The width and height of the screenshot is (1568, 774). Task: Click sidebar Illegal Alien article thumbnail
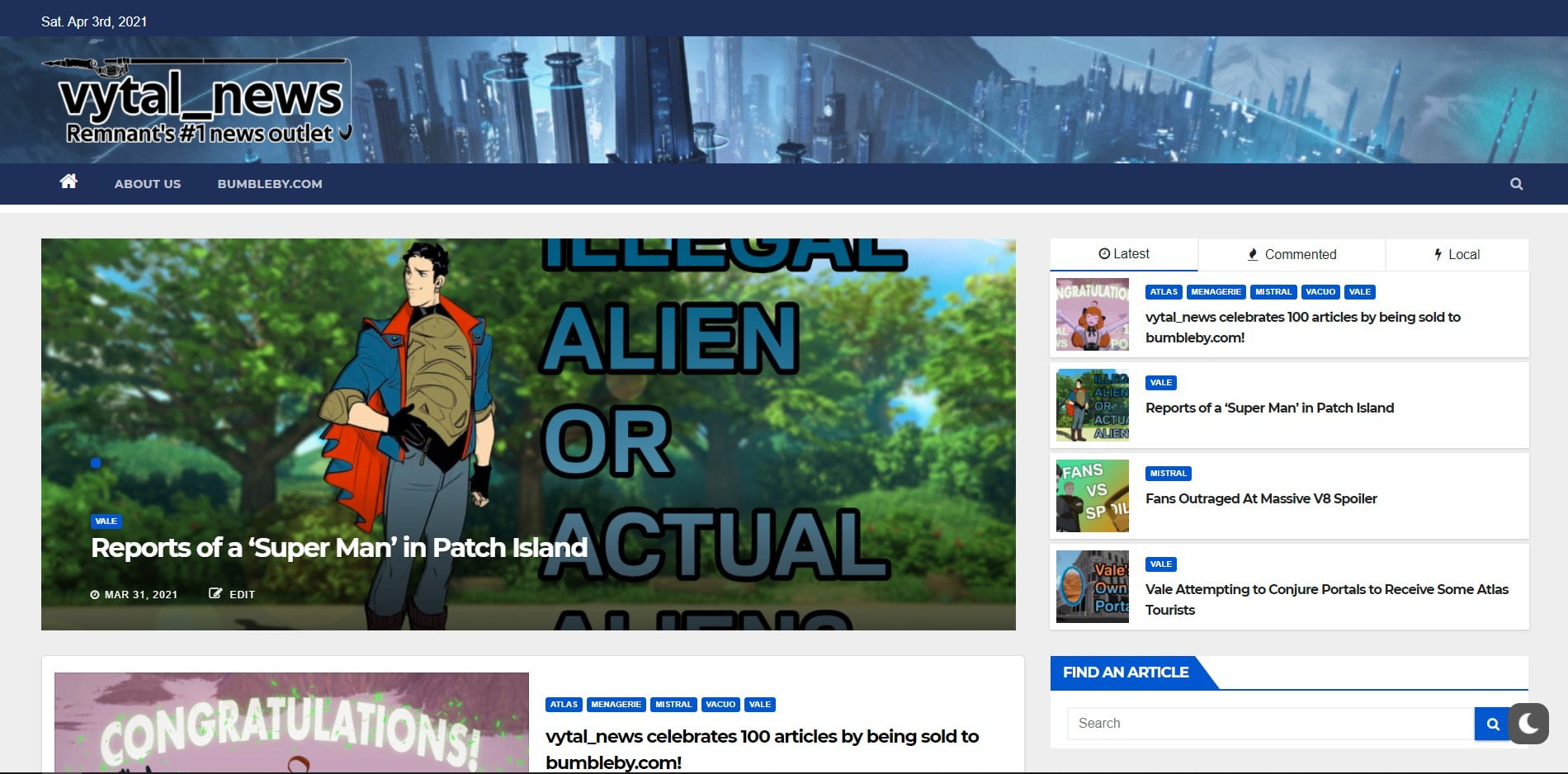[1092, 405]
